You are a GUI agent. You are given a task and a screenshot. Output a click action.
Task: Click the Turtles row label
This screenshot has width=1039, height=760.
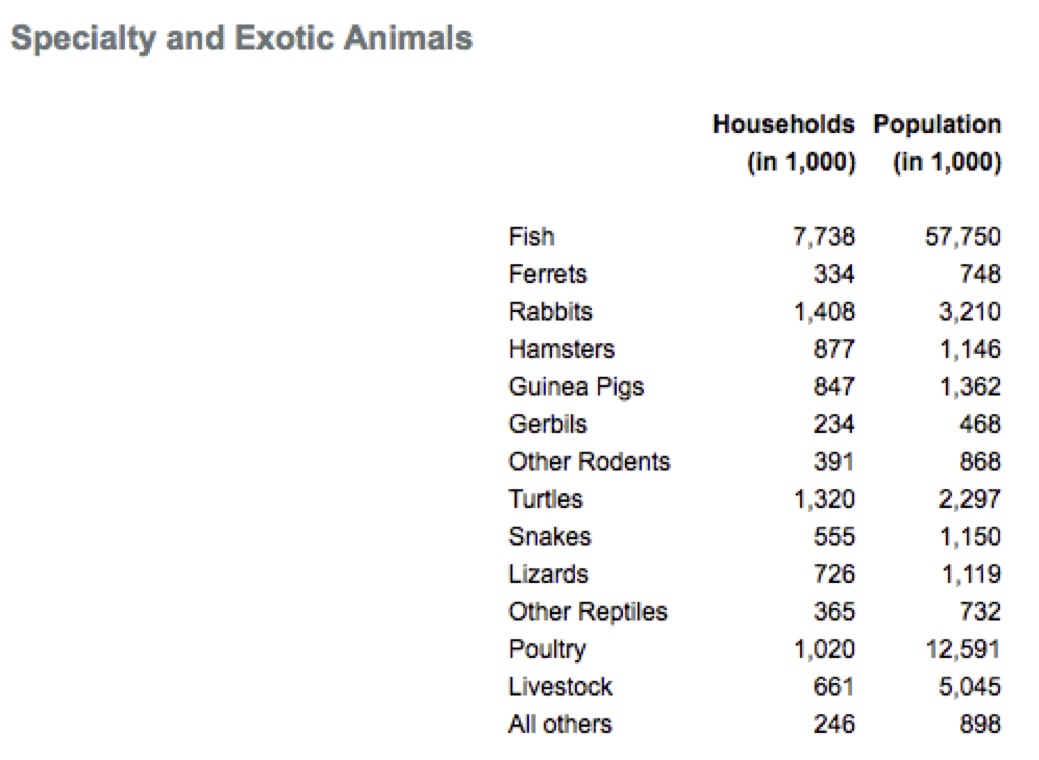click(x=545, y=499)
